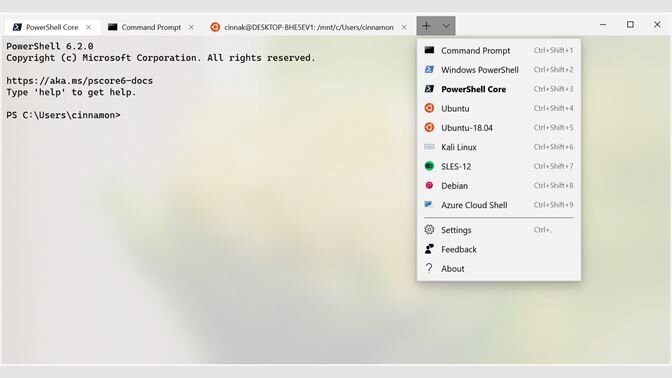Click the SLES-12 green icon
This screenshot has width=672, height=378.
coord(429,166)
